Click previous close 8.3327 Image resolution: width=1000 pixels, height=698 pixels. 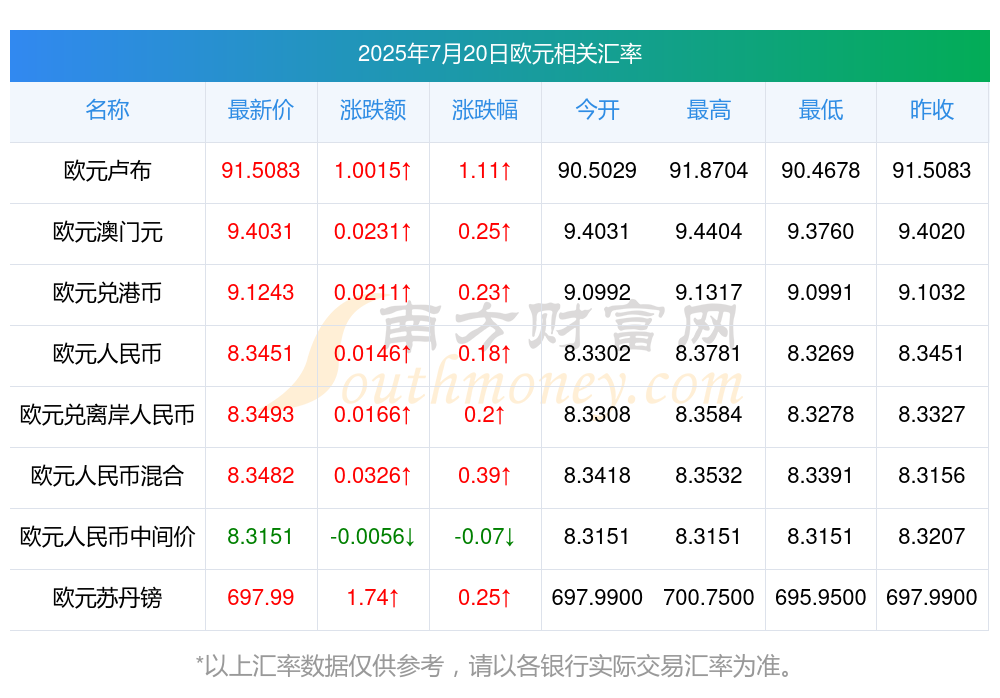(x=932, y=414)
